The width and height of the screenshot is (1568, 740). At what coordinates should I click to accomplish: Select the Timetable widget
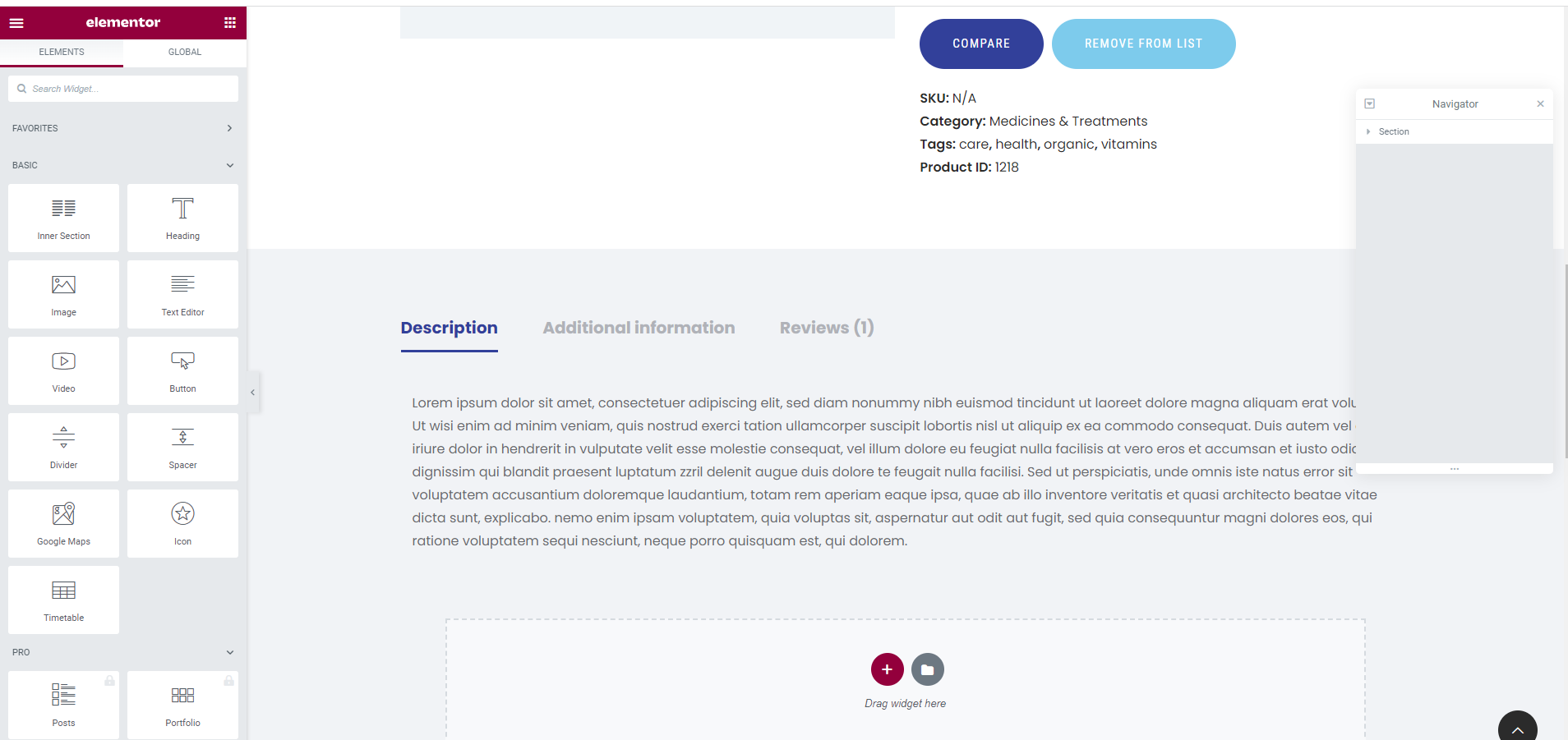63,600
